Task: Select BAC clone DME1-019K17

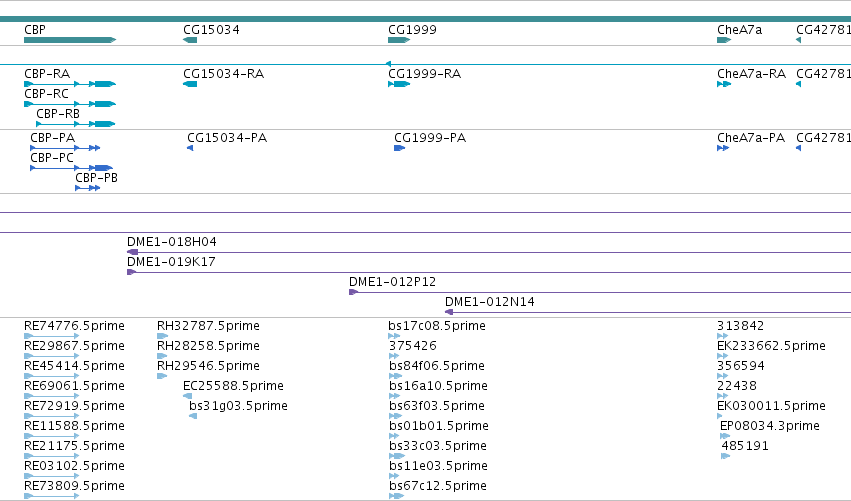Action: [171, 262]
